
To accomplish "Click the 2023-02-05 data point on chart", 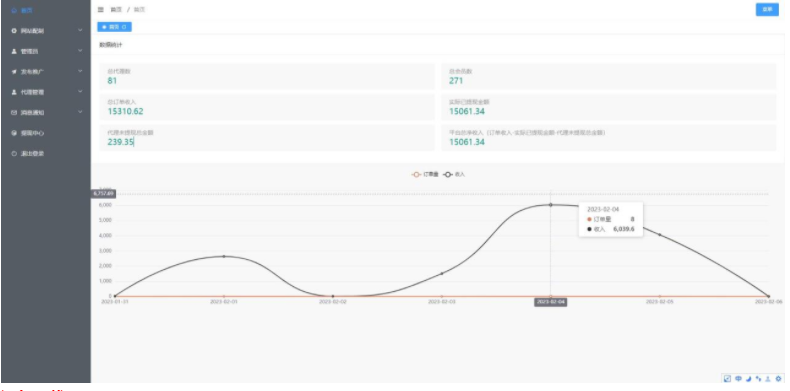I will (x=660, y=235).
